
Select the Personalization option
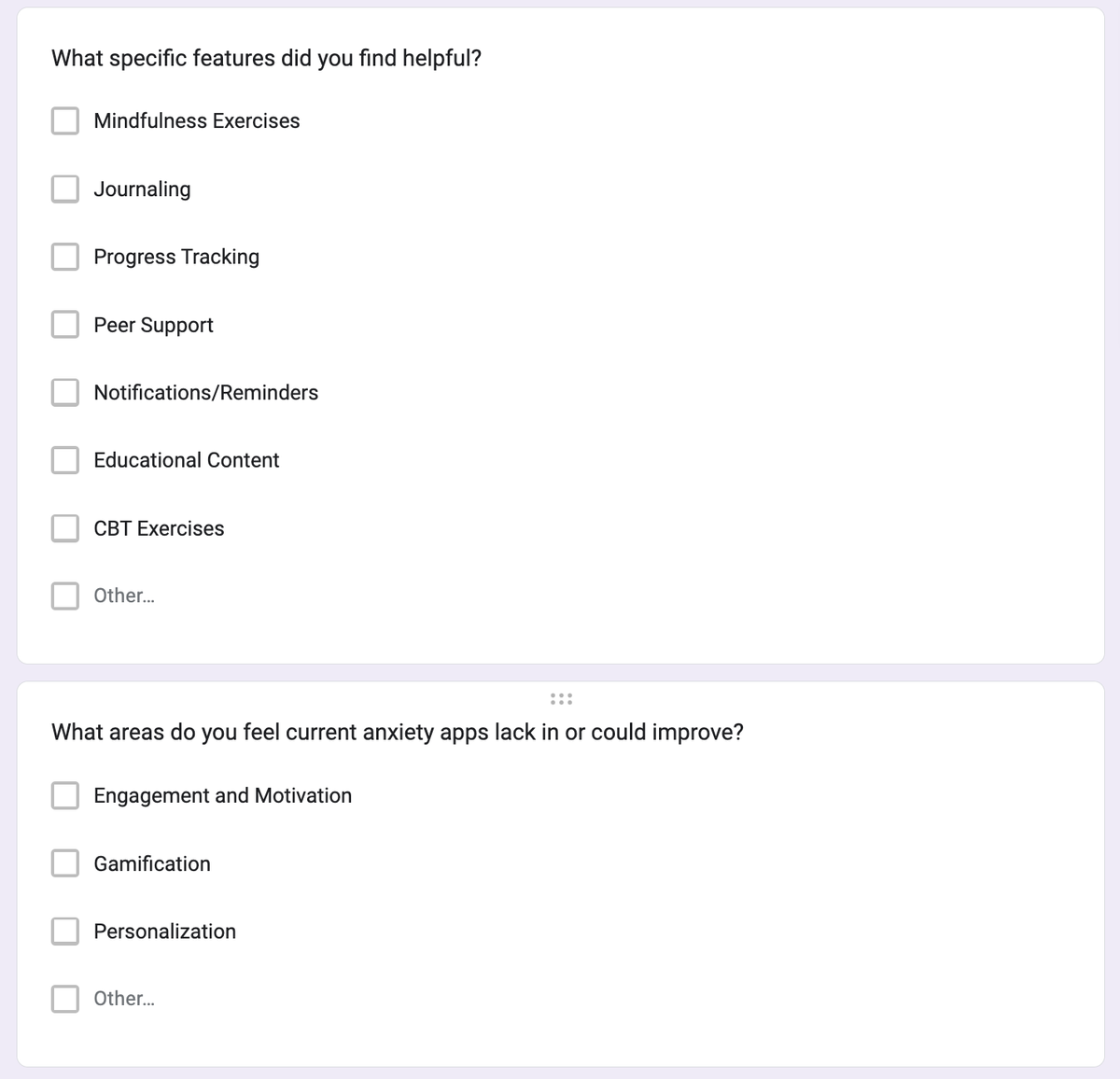coord(64,931)
